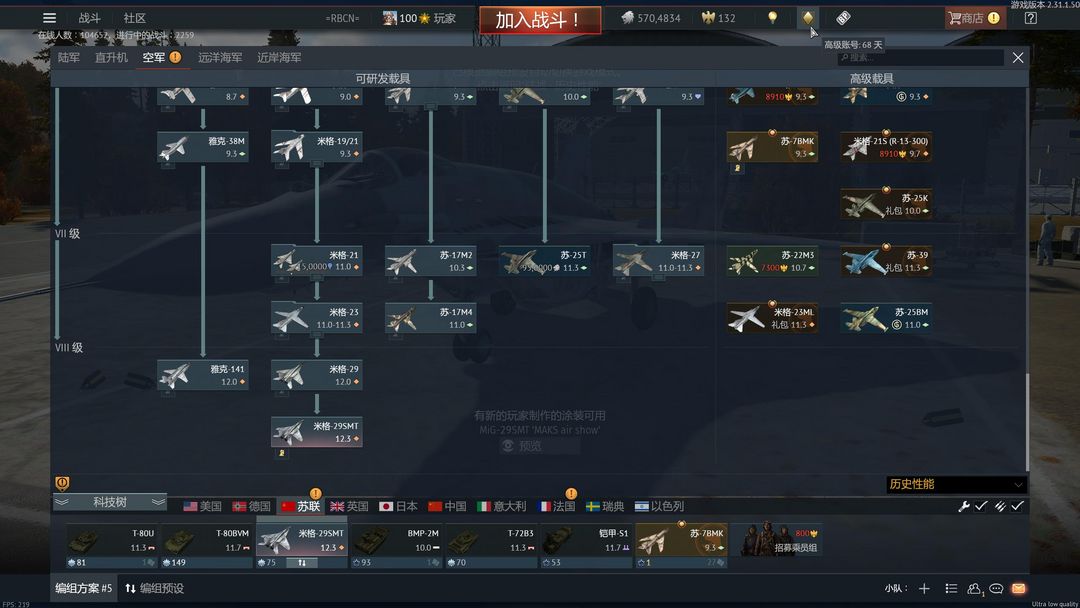Open 编组预设 lineup presets
Viewport: 1080px width, 608px height.
[154, 588]
